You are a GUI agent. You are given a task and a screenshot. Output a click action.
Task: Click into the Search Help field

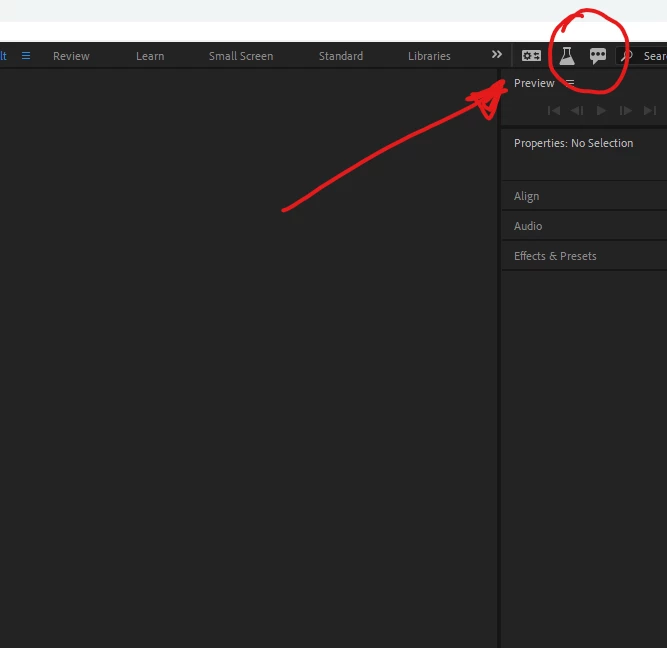tap(641, 56)
